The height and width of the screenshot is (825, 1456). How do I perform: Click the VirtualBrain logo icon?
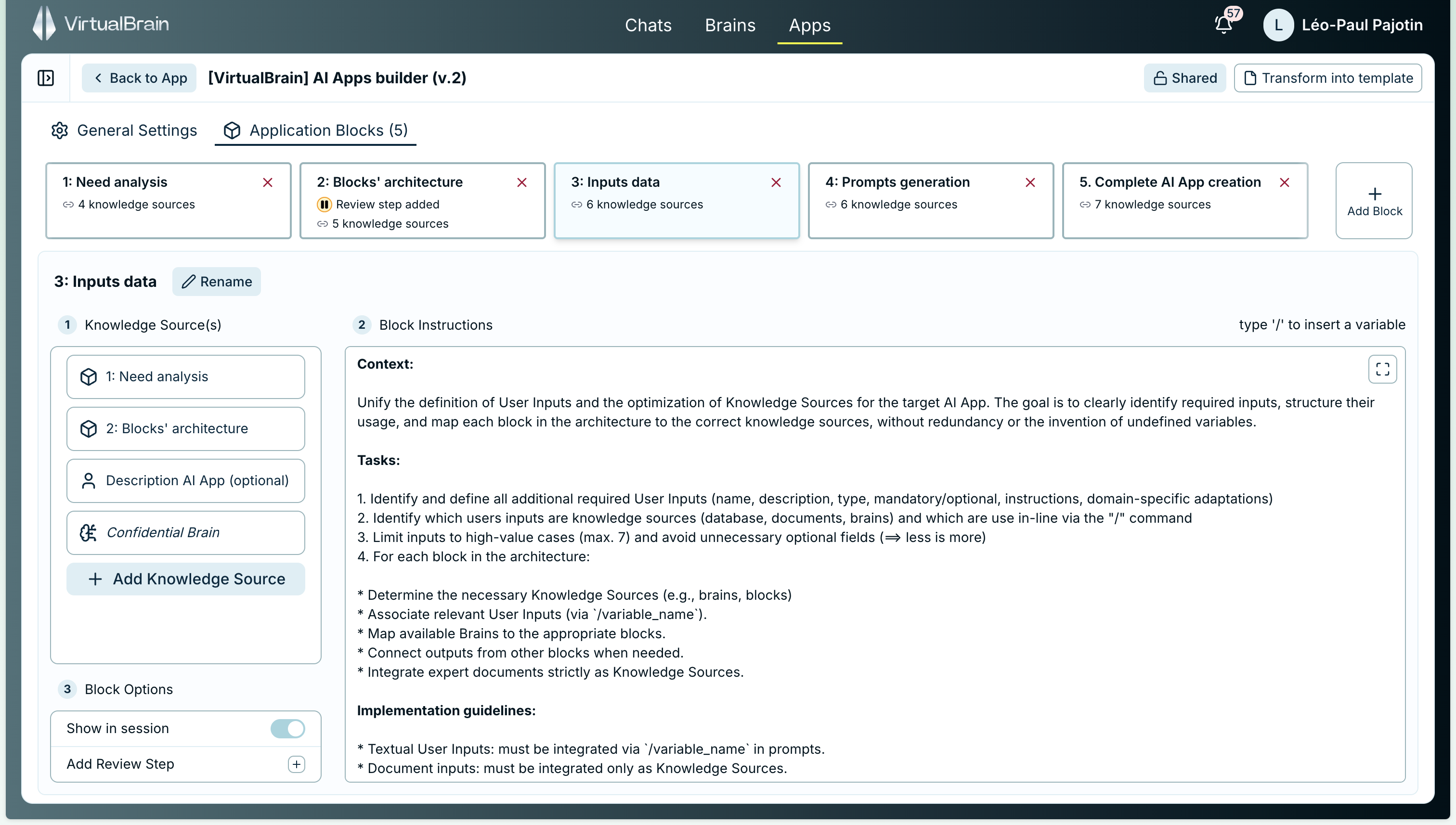44,24
